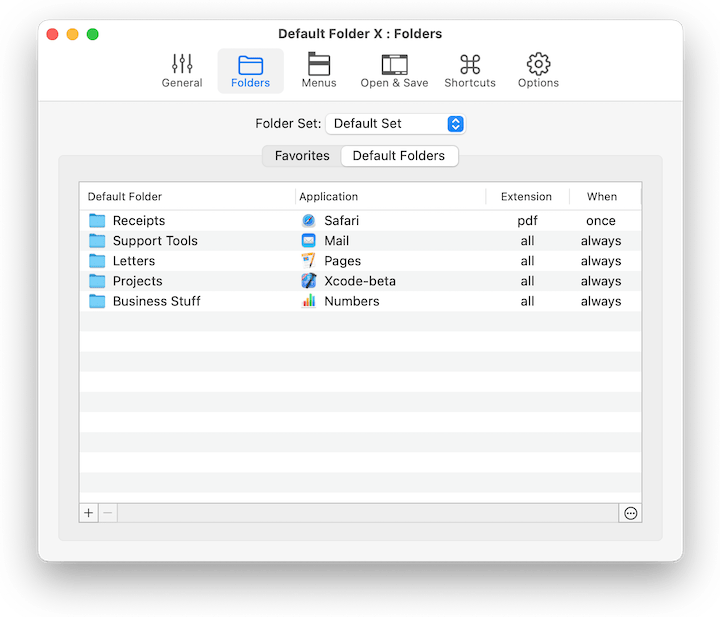Click the Pages application name
The height and width of the screenshot is (617, 720).
pos(343,261)
